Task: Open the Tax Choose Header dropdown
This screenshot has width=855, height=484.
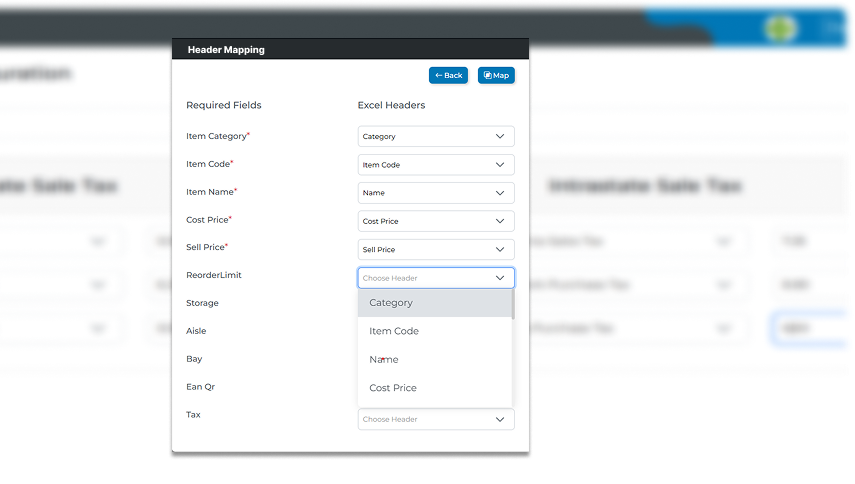Action: [x=436, y=419]
